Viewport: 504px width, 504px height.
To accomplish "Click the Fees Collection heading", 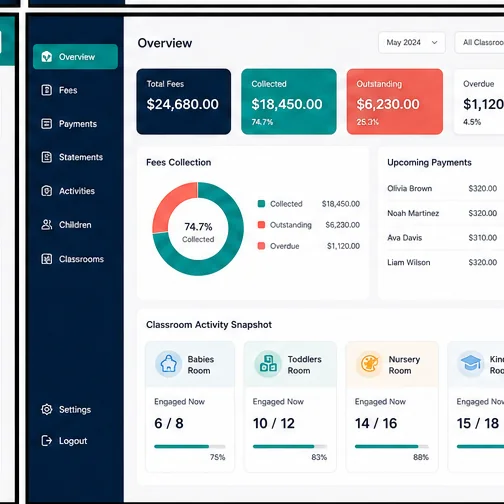I will [179, 162].
